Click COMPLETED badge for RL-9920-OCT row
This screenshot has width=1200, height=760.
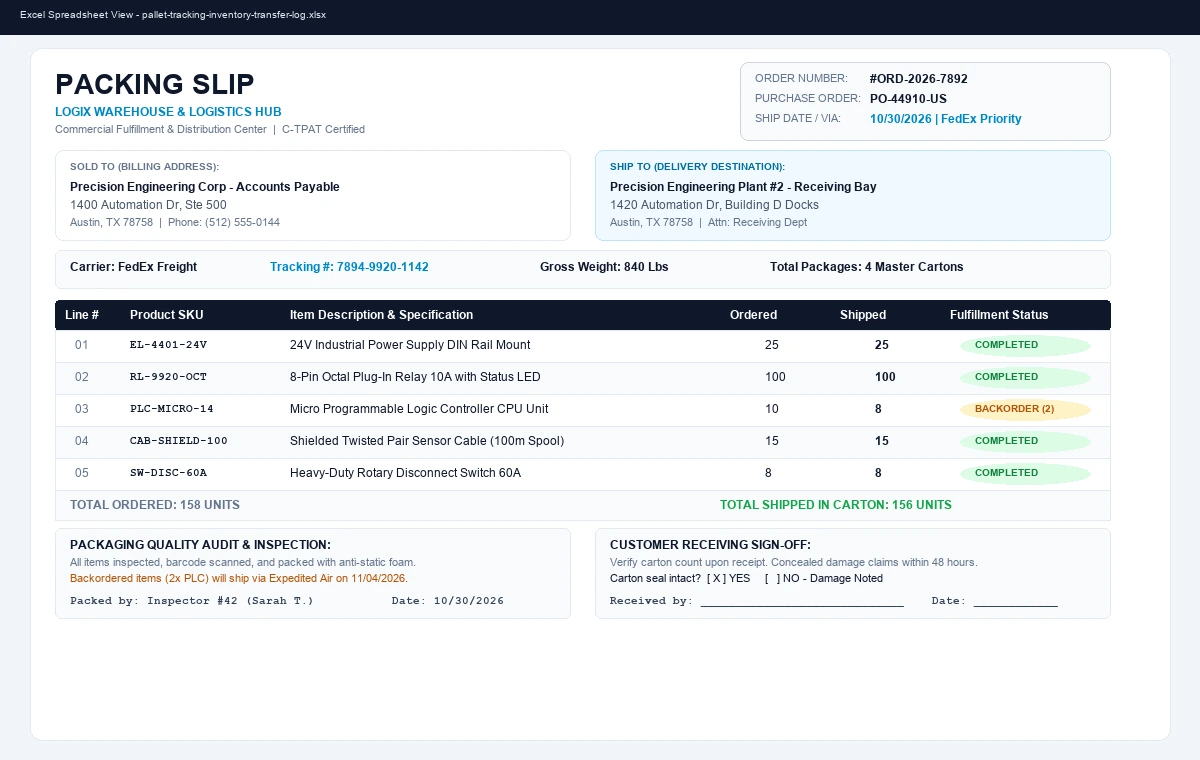1025,377
